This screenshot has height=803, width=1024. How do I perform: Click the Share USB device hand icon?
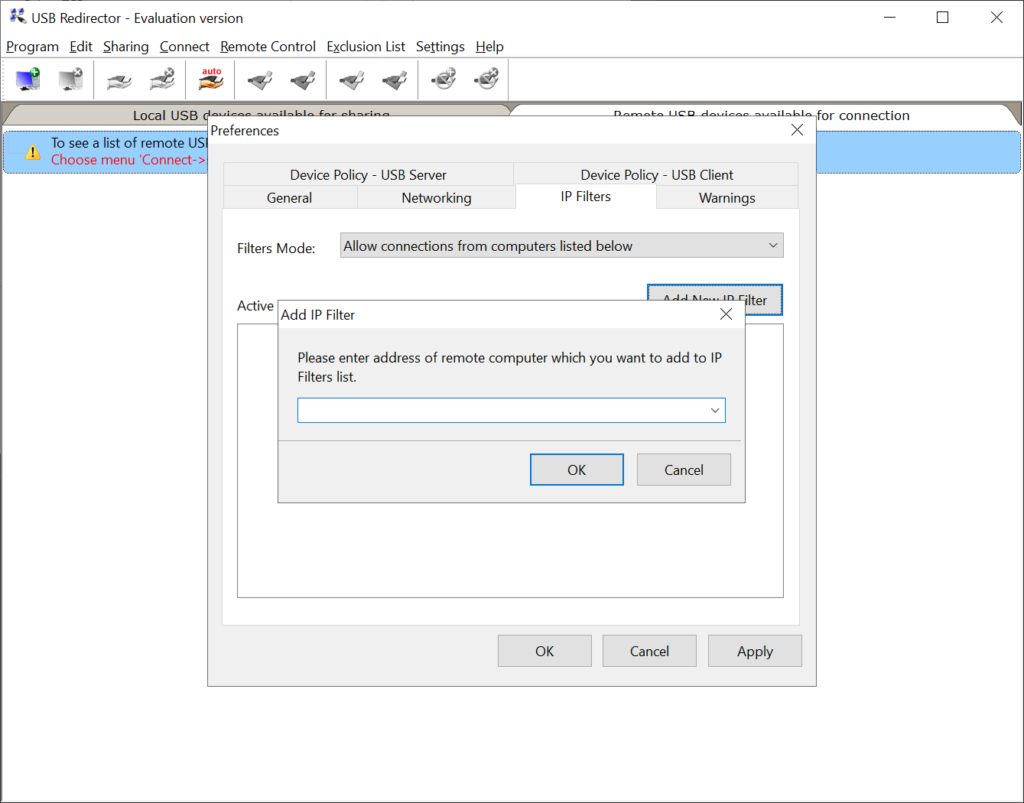[x=120, y=80]
